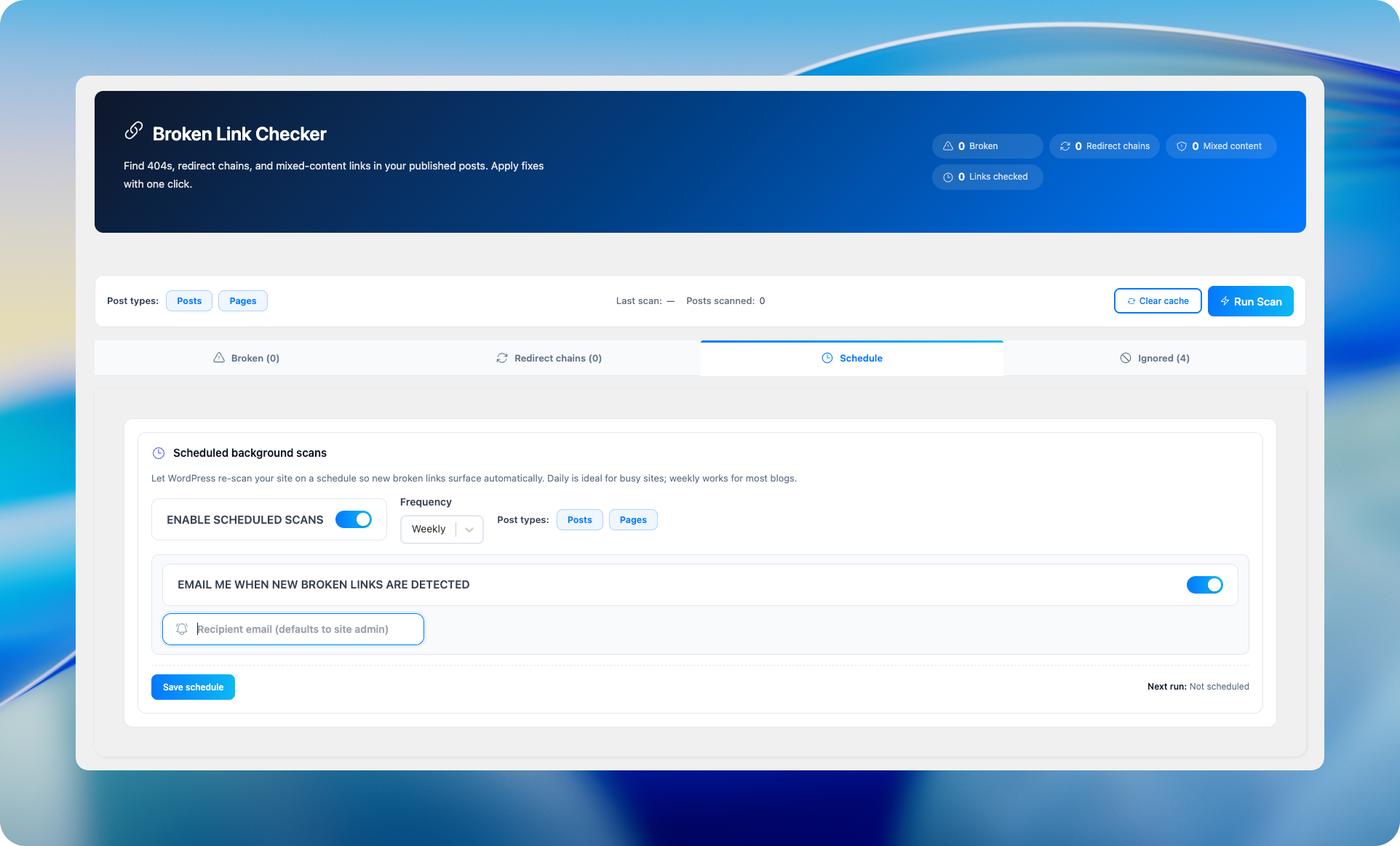Toggle the Pages chip in the top Post types bar
Screen dimensions: 1400x846
[x=243, y=301]
